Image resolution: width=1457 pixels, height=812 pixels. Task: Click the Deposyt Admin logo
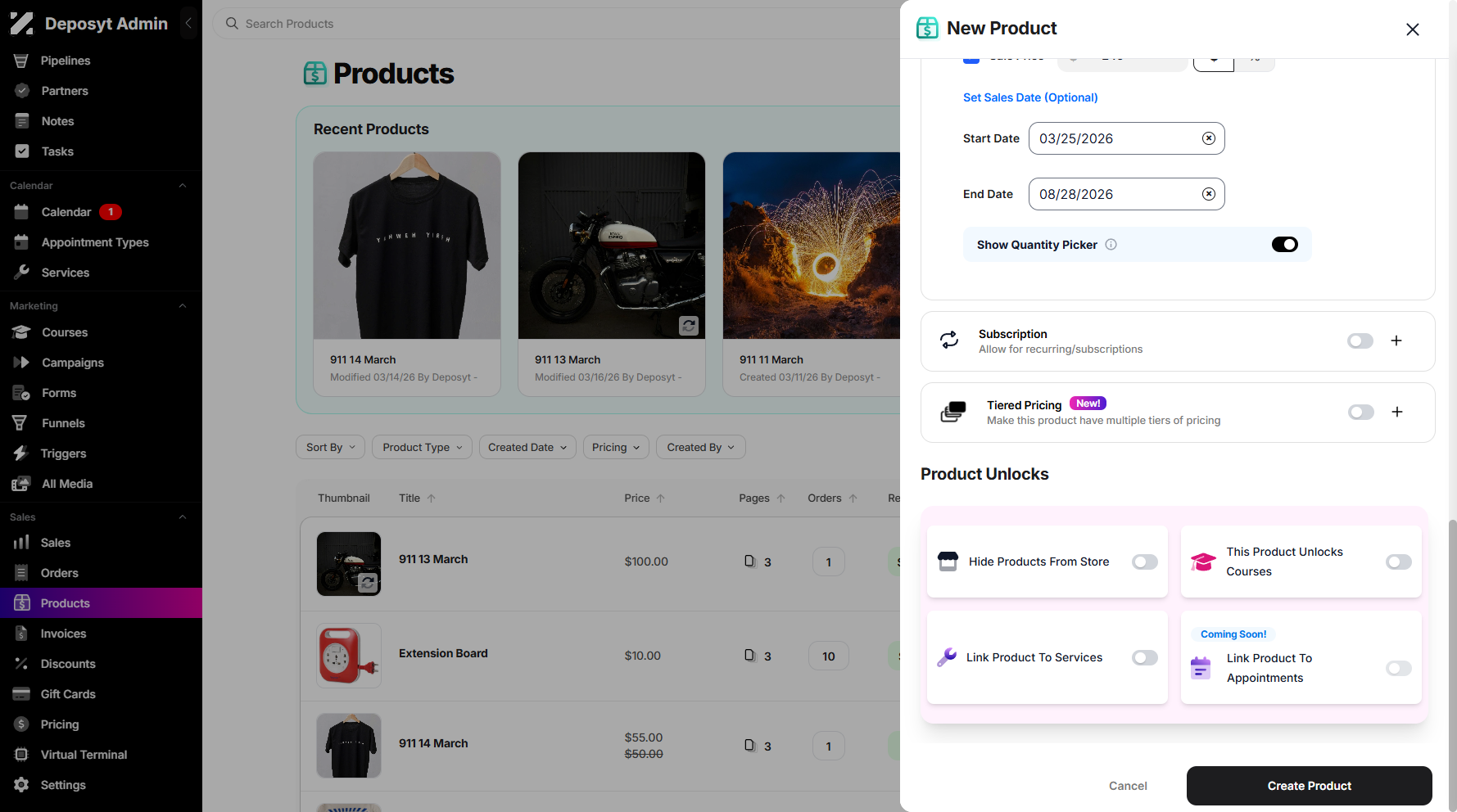21,23
